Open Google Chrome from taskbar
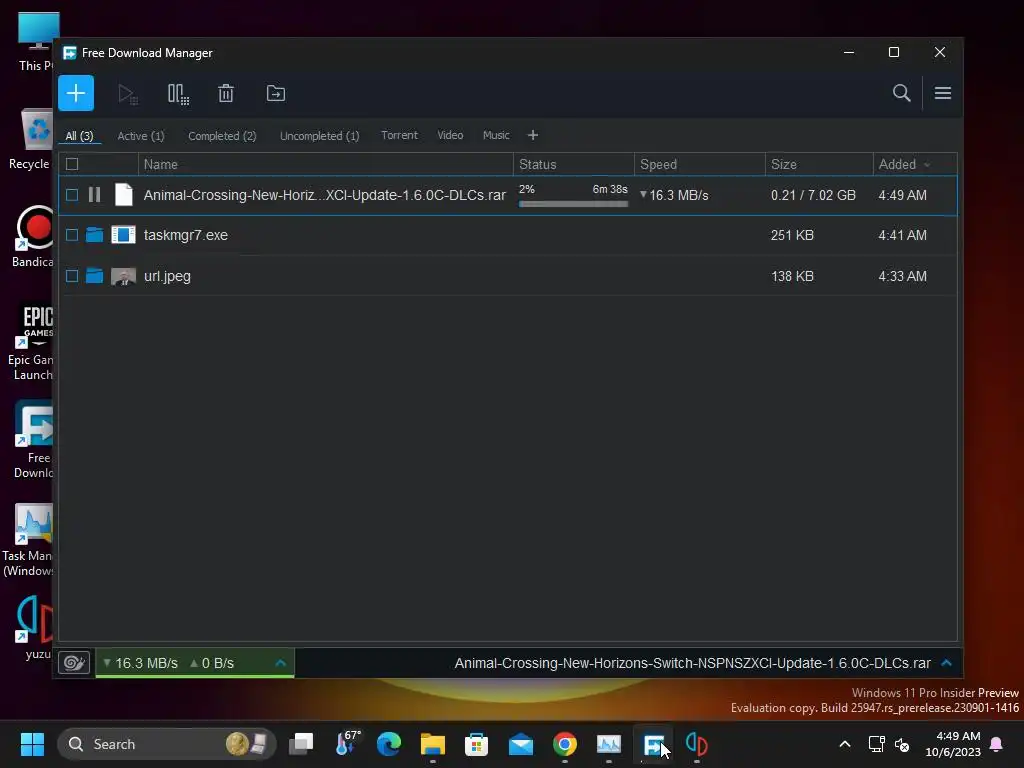This screenshot has height=768, width=1024. click(565, 744)
